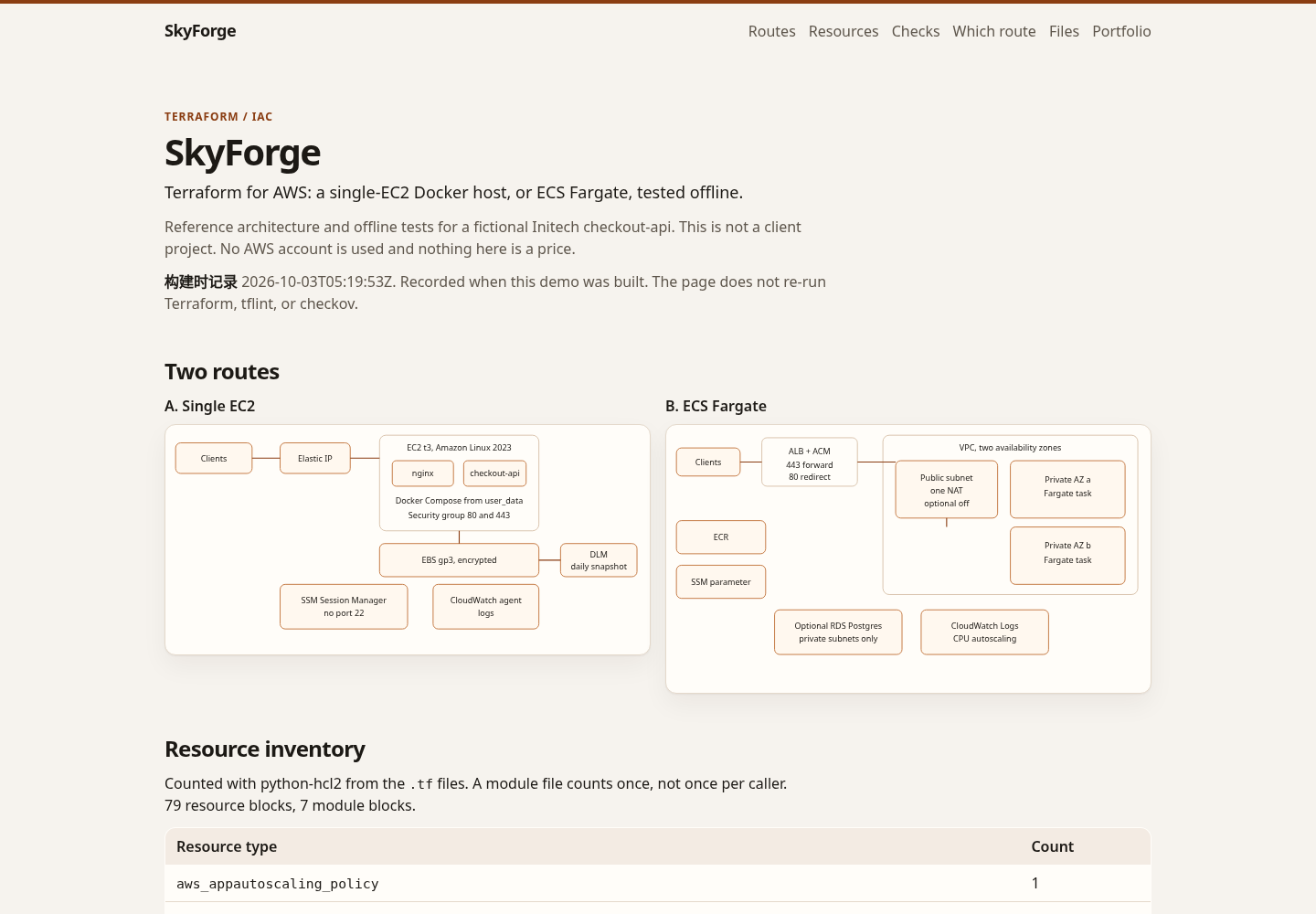1316x914 pixels.
Task: Click the Two routes heading
Action: click(x=222, y=372)
